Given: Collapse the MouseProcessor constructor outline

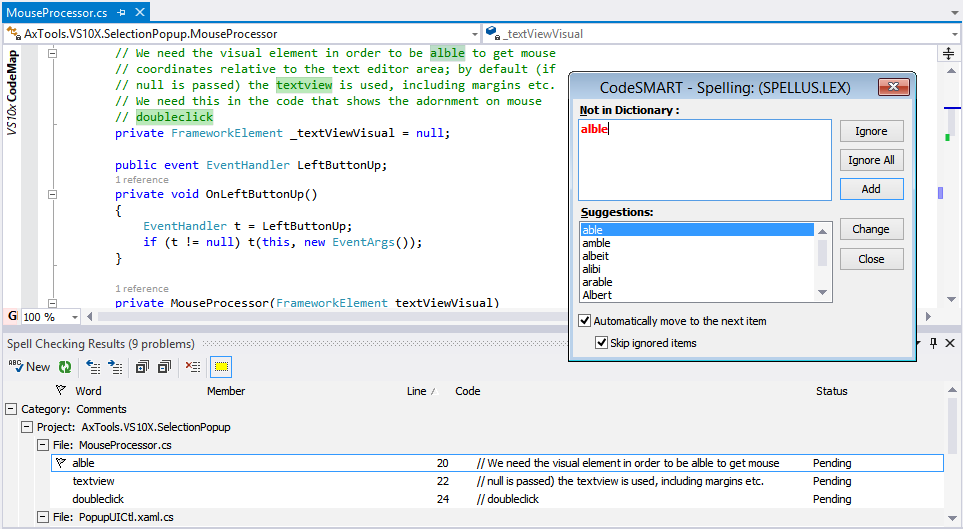Looking at the screenshot, I should point(52,303).
